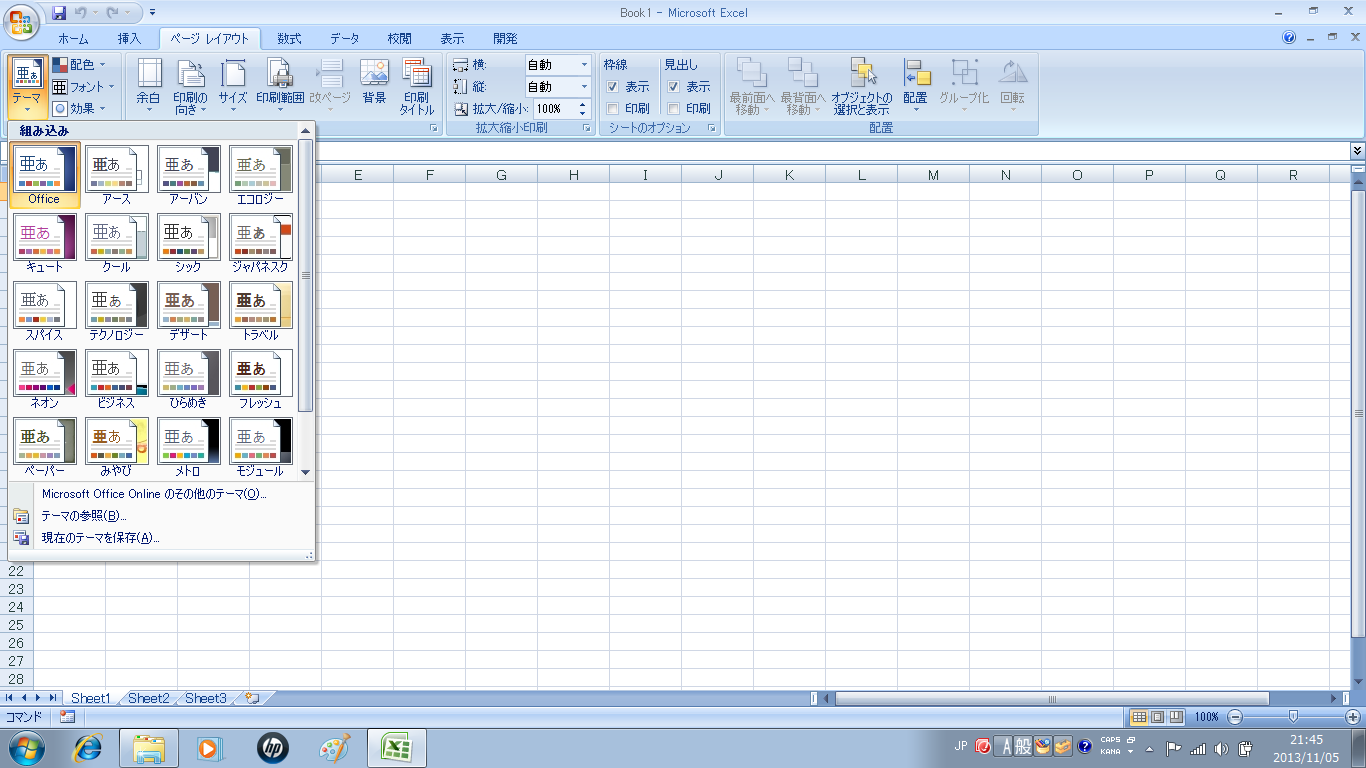This screenshot has width=1366, height=768.
Task: Switch to the 数式 ribbon tab
Action: pos(289,39)
